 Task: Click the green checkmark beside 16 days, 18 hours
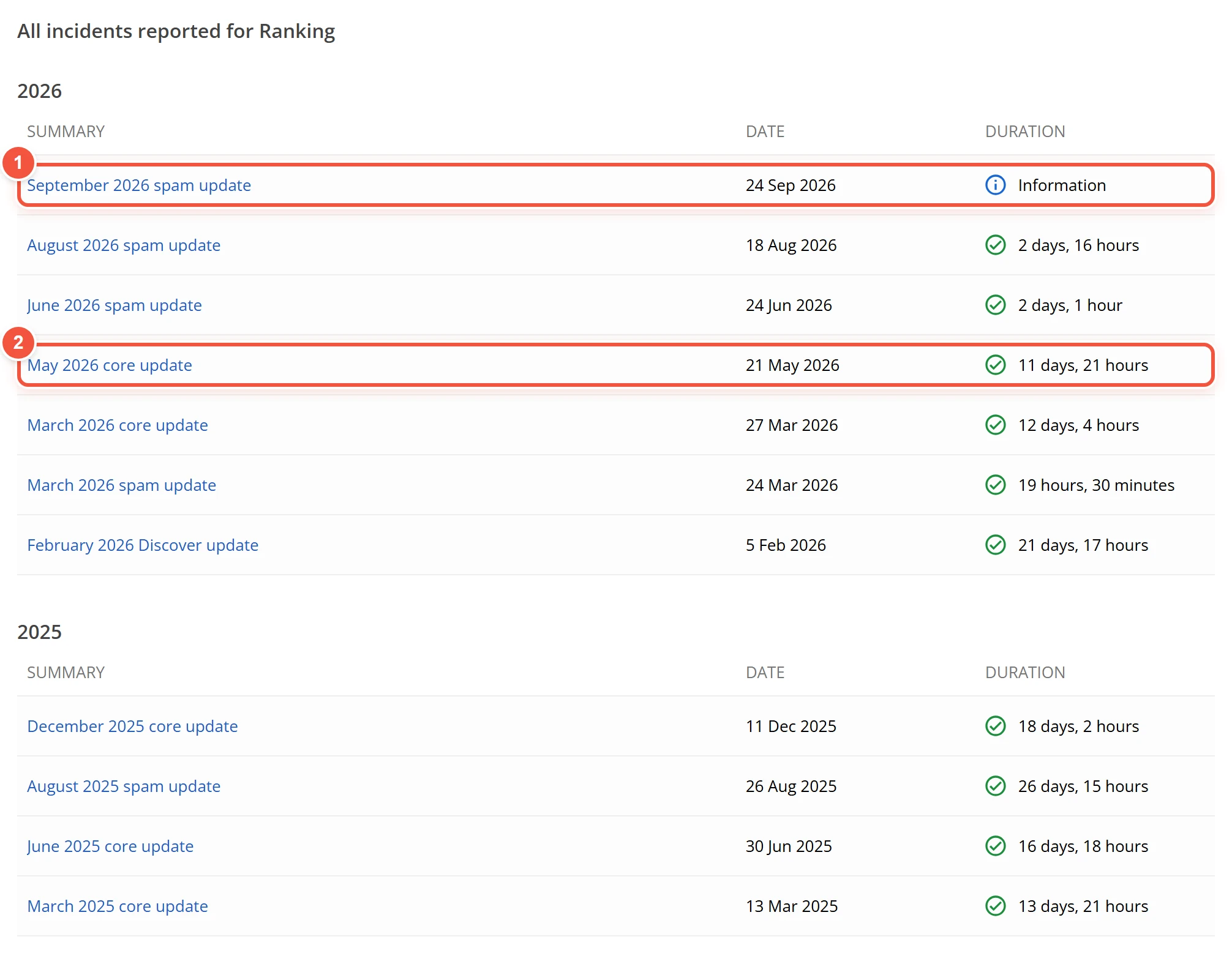pyautogui.click(x=996, y=846)
